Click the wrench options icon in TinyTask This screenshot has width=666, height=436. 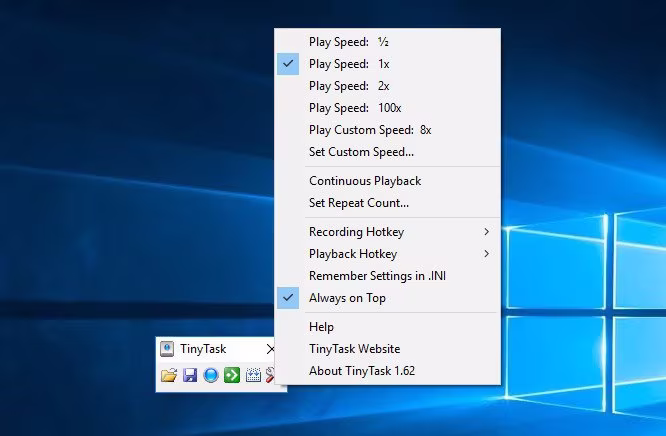click(x=270, y=375)
